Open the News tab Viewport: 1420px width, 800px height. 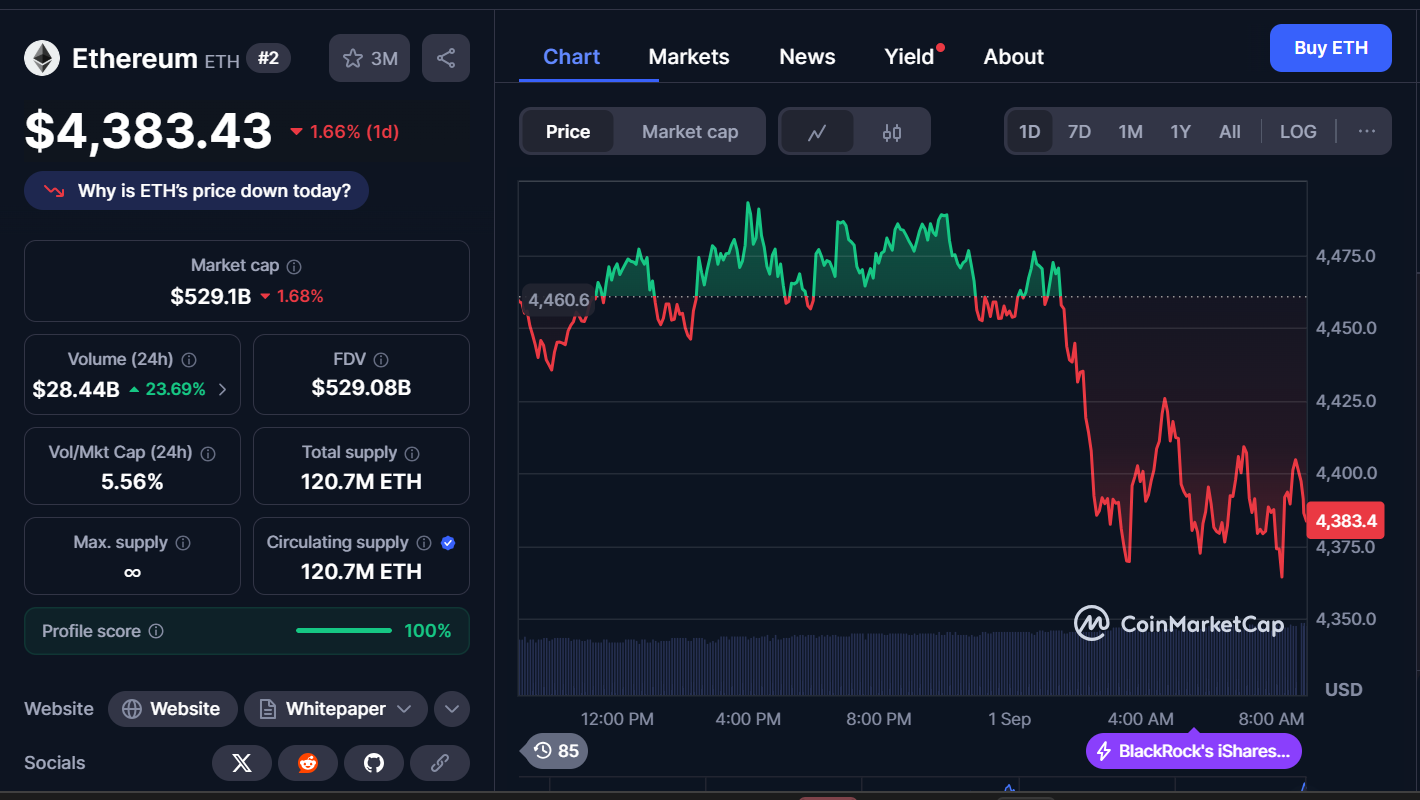(807, 57)
